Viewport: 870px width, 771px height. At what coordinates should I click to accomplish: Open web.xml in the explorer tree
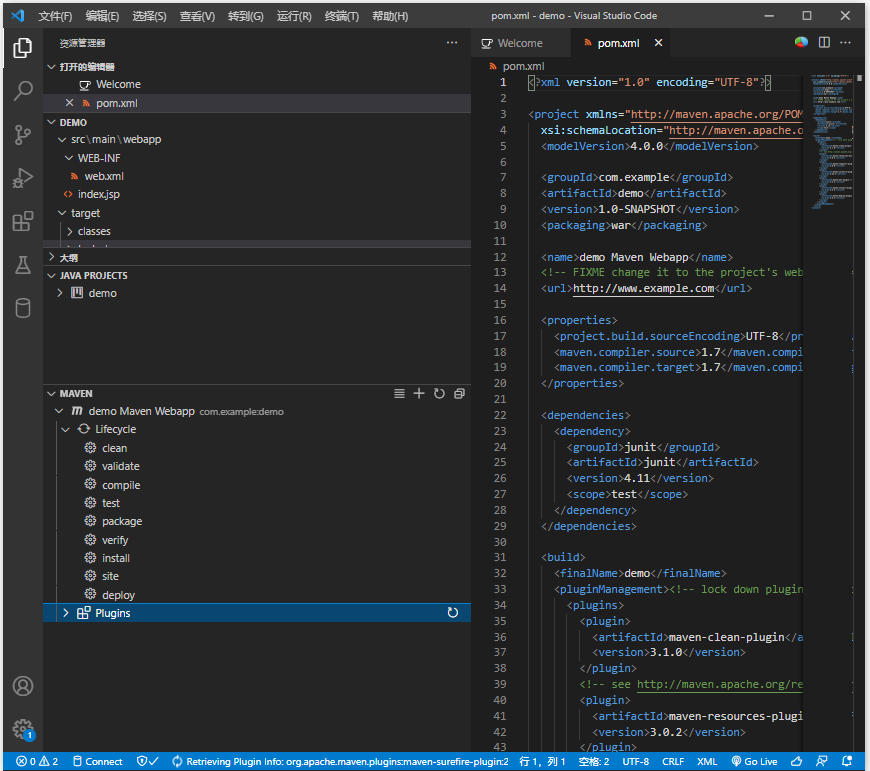coord(104,176)
